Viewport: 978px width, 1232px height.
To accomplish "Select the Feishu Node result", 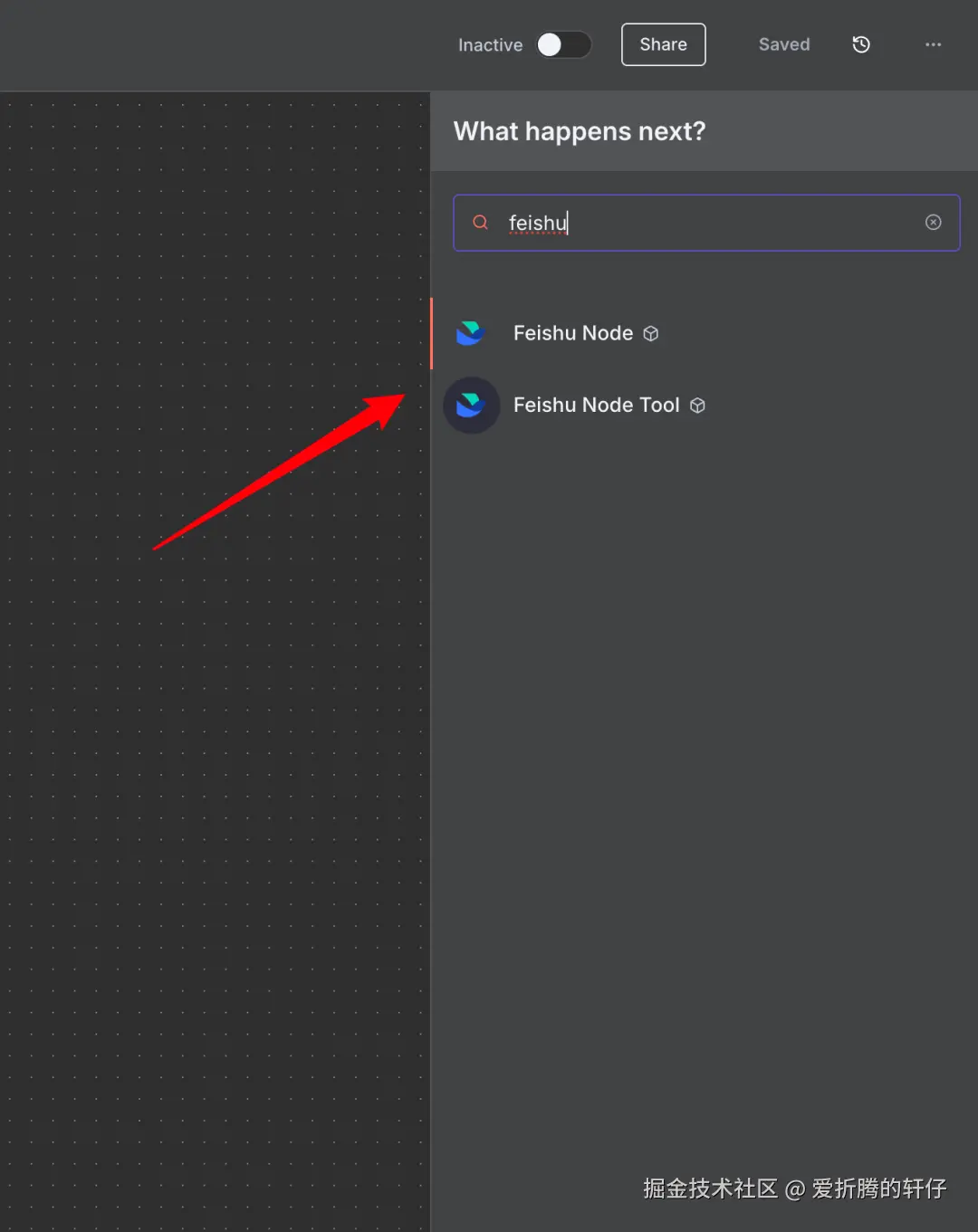I will click(705, 333).
